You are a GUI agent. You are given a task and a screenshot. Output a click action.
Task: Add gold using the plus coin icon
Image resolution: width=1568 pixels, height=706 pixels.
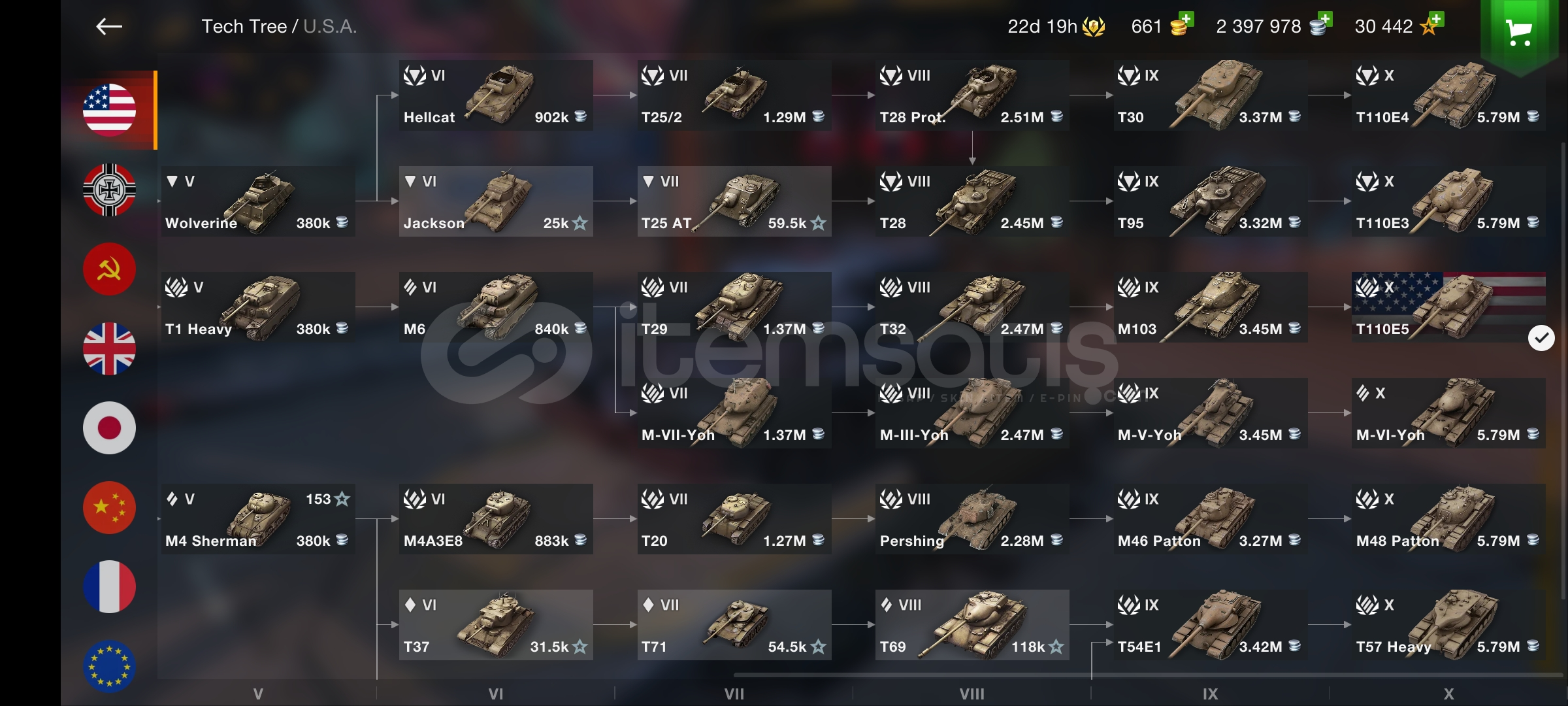click(x=1182, y=24)
